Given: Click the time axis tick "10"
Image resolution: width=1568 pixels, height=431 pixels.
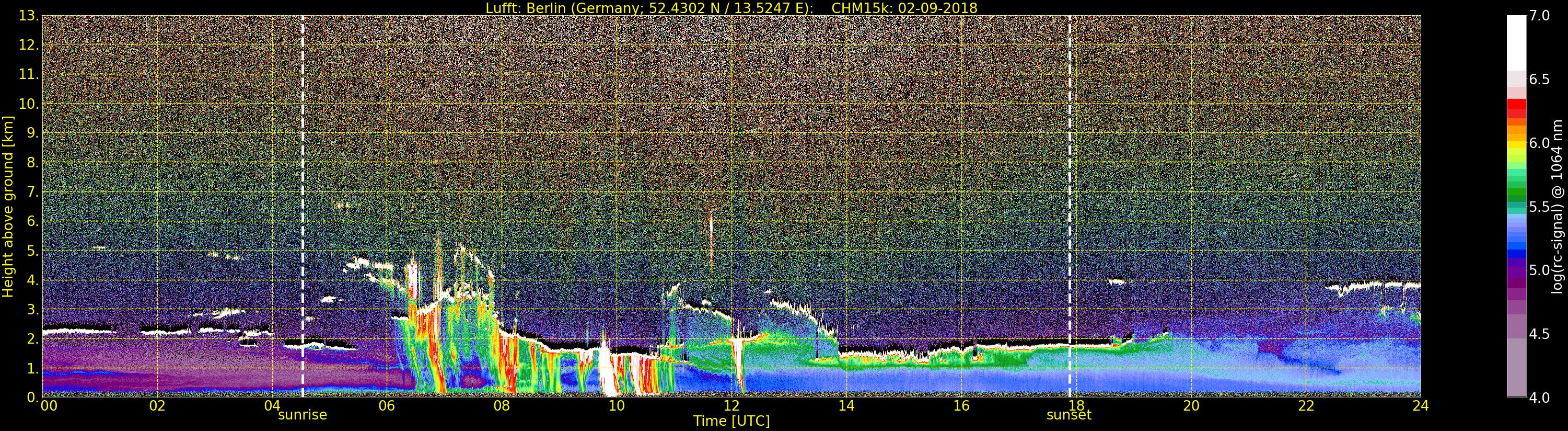Looking at the screenshot, I should pyautogui.click(x=617, y=406).
